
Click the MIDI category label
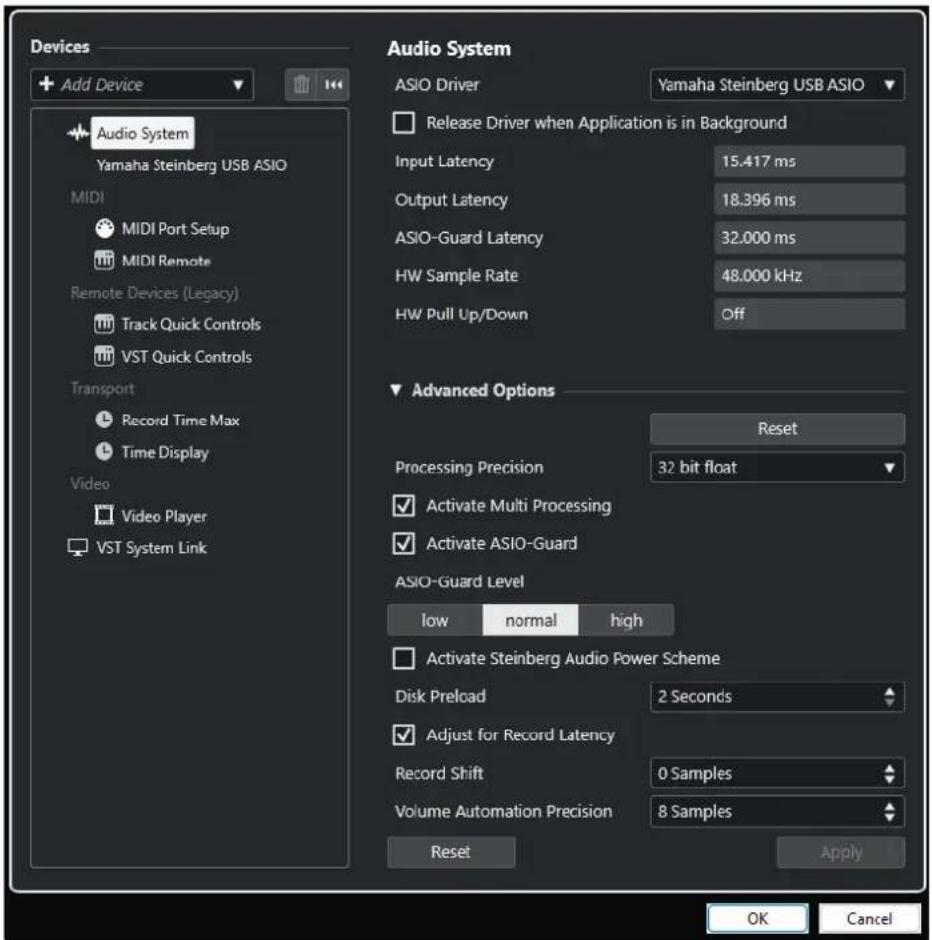point(88,197)
